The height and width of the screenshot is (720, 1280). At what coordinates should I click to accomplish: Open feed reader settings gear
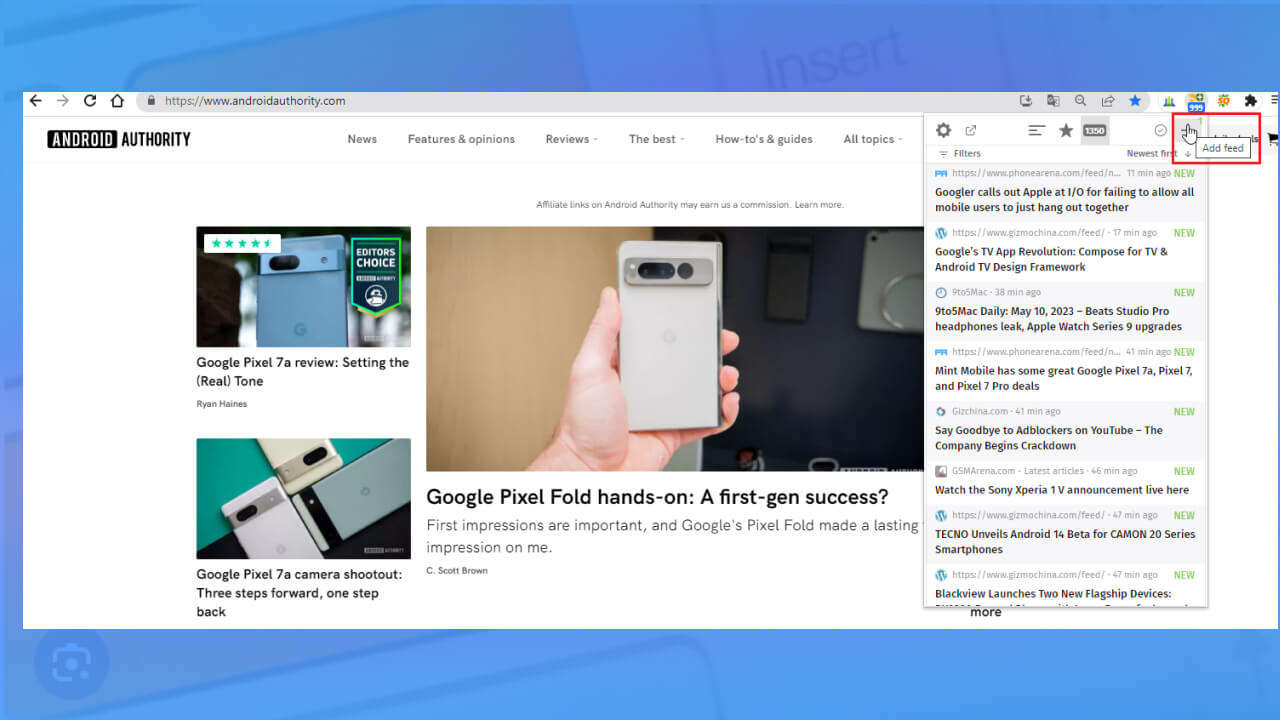(x=943, y=130)
